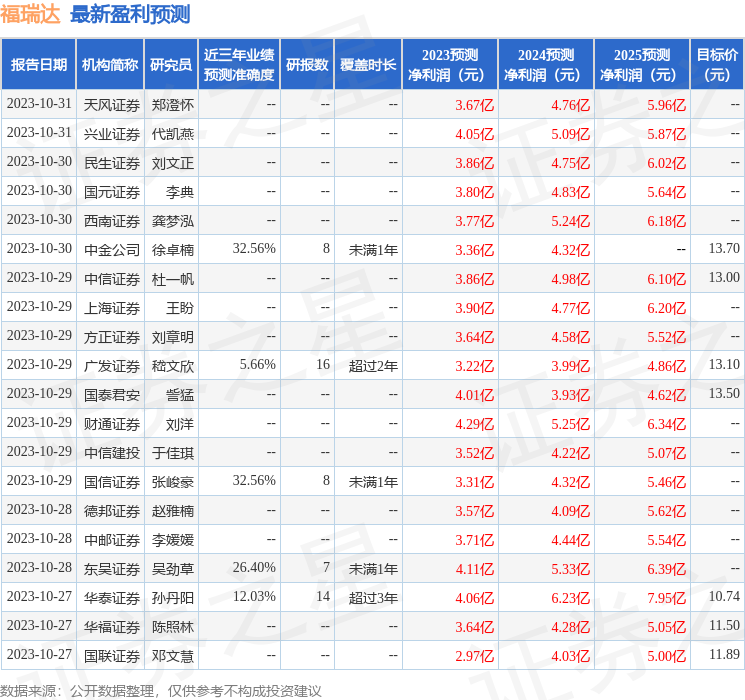The image size is (745, 700).
Task: Click 中金公司 institution cell
Action: pos(112,249)
